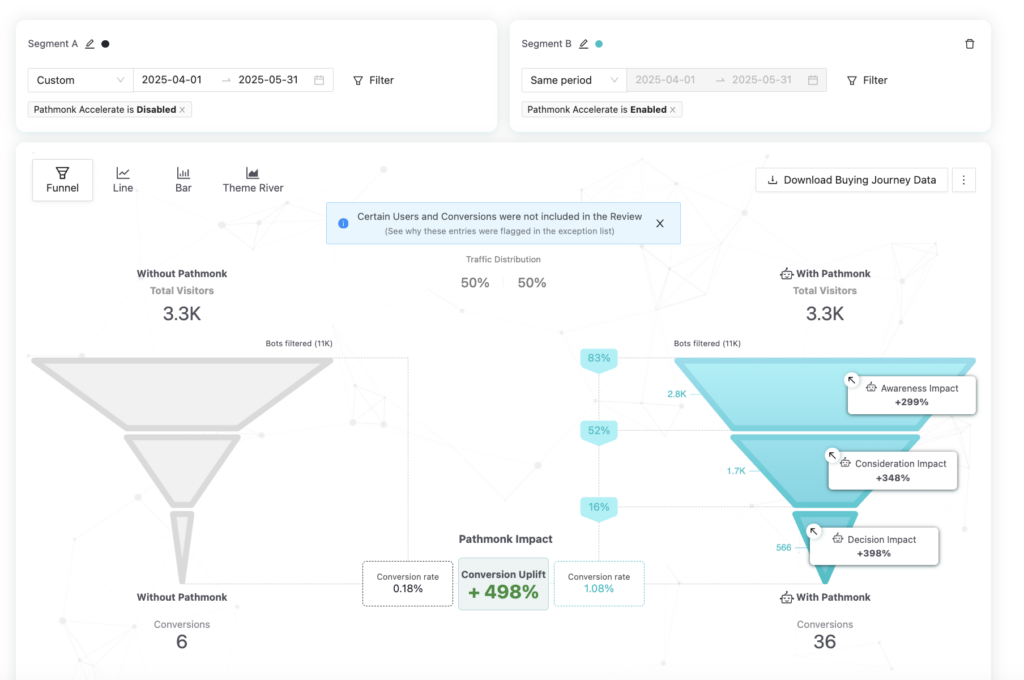Select the Theme River tab

252,178
